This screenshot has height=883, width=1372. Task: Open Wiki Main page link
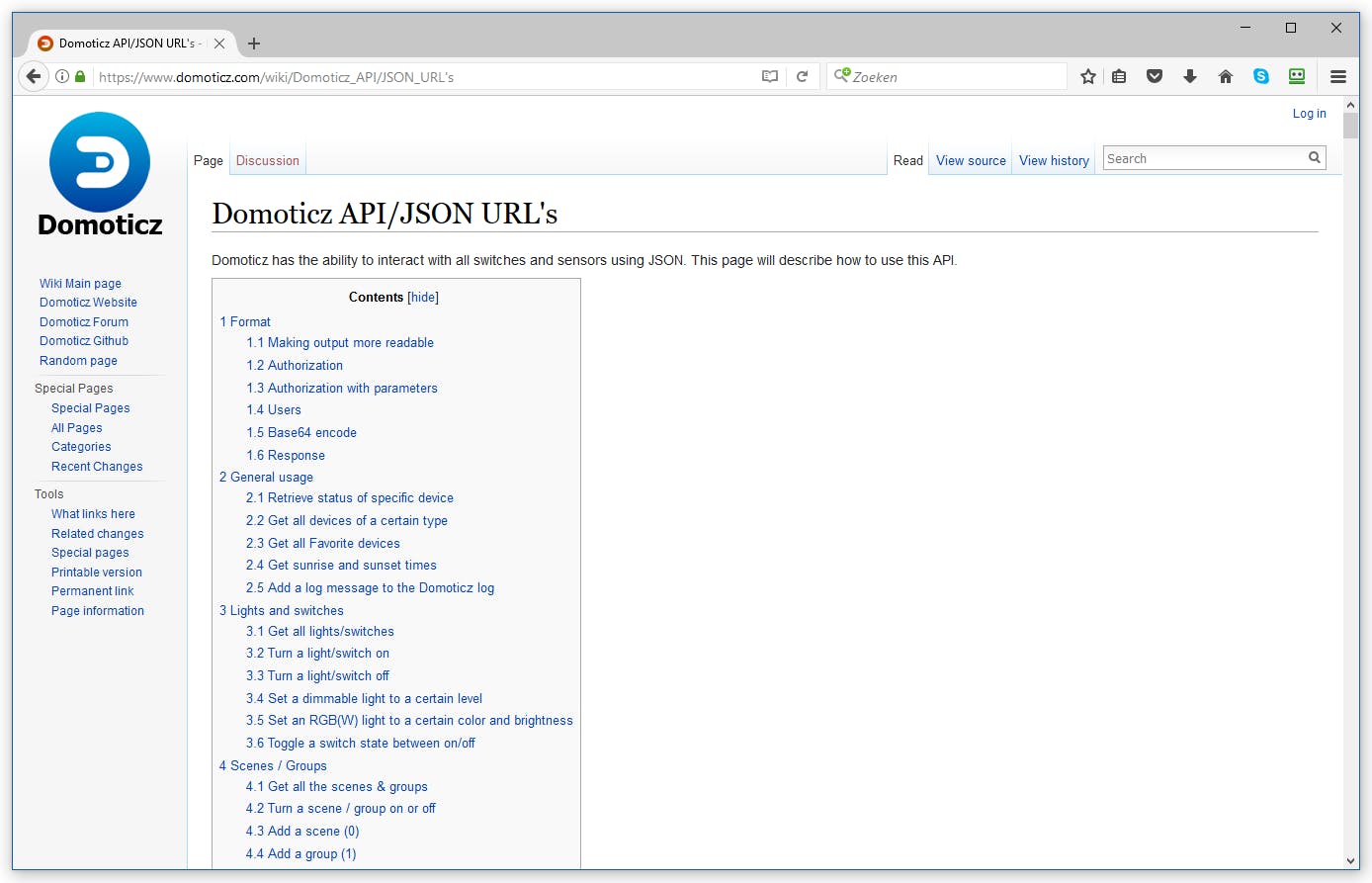(80, 283)
